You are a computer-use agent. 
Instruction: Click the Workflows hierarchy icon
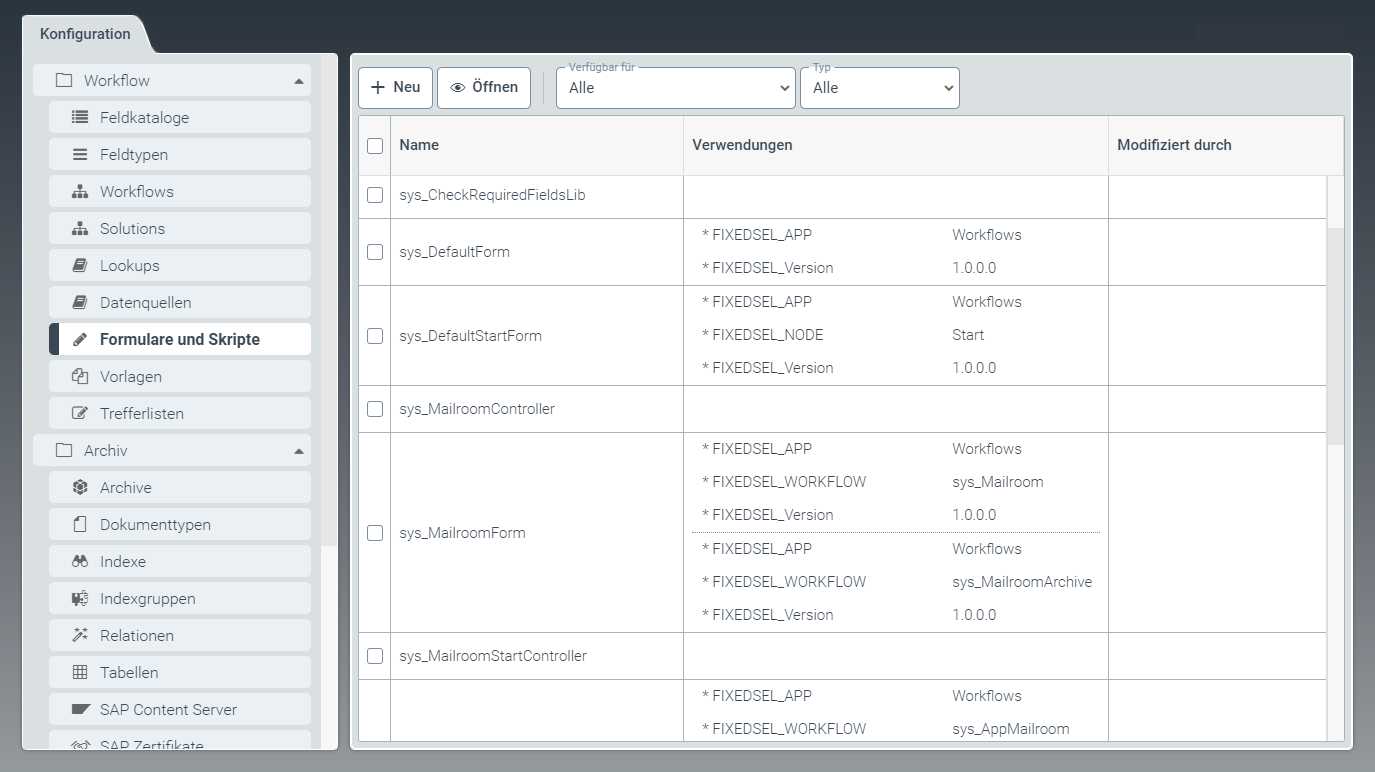tap(80, 191)
